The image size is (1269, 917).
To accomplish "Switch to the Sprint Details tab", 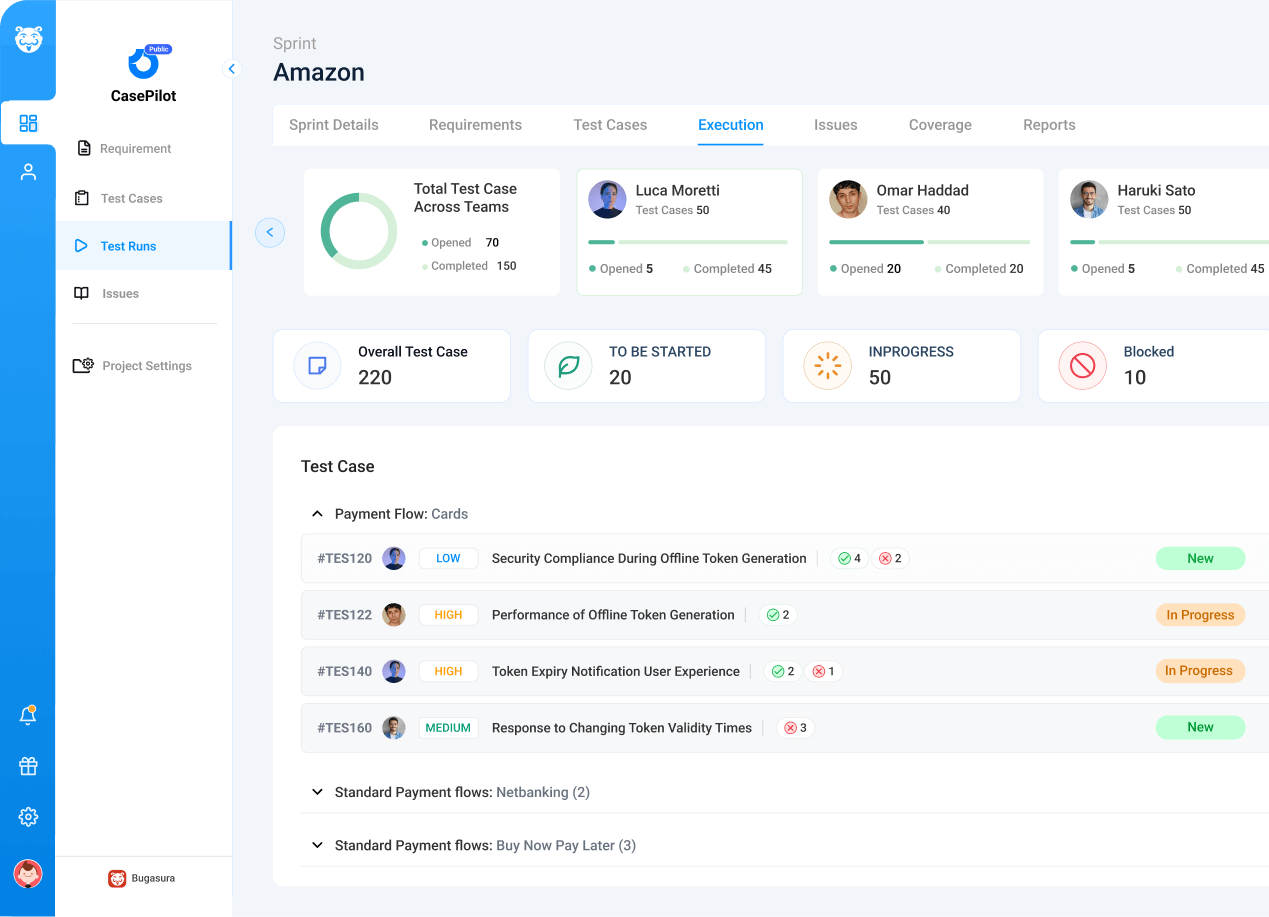I will click(334, 125).
